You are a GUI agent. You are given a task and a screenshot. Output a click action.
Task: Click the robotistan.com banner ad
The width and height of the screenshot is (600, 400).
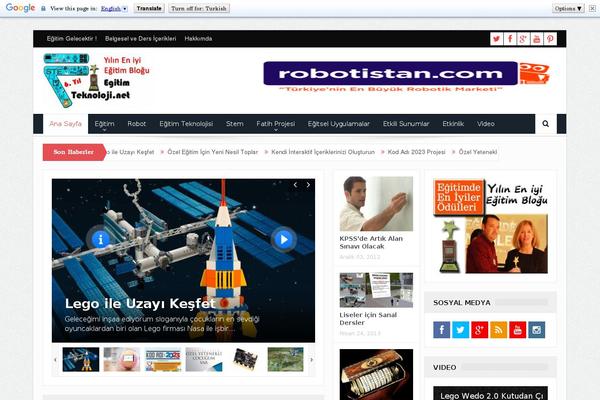point(406,77)
